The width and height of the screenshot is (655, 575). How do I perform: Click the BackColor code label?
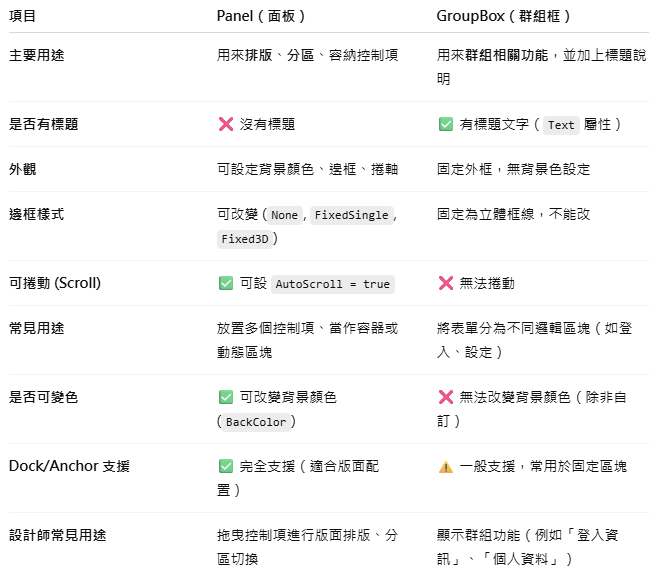point(256,422)
